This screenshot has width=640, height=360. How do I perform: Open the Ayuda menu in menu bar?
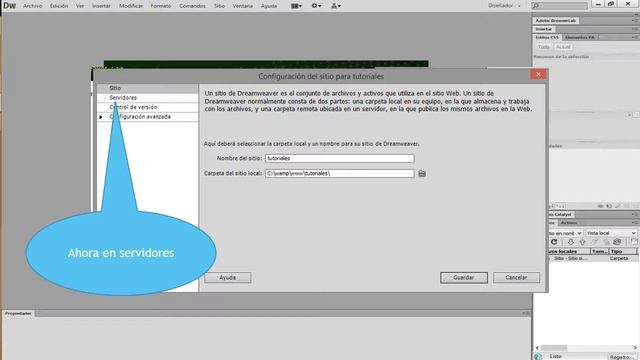pyautogui.click(x=269, y=6)
